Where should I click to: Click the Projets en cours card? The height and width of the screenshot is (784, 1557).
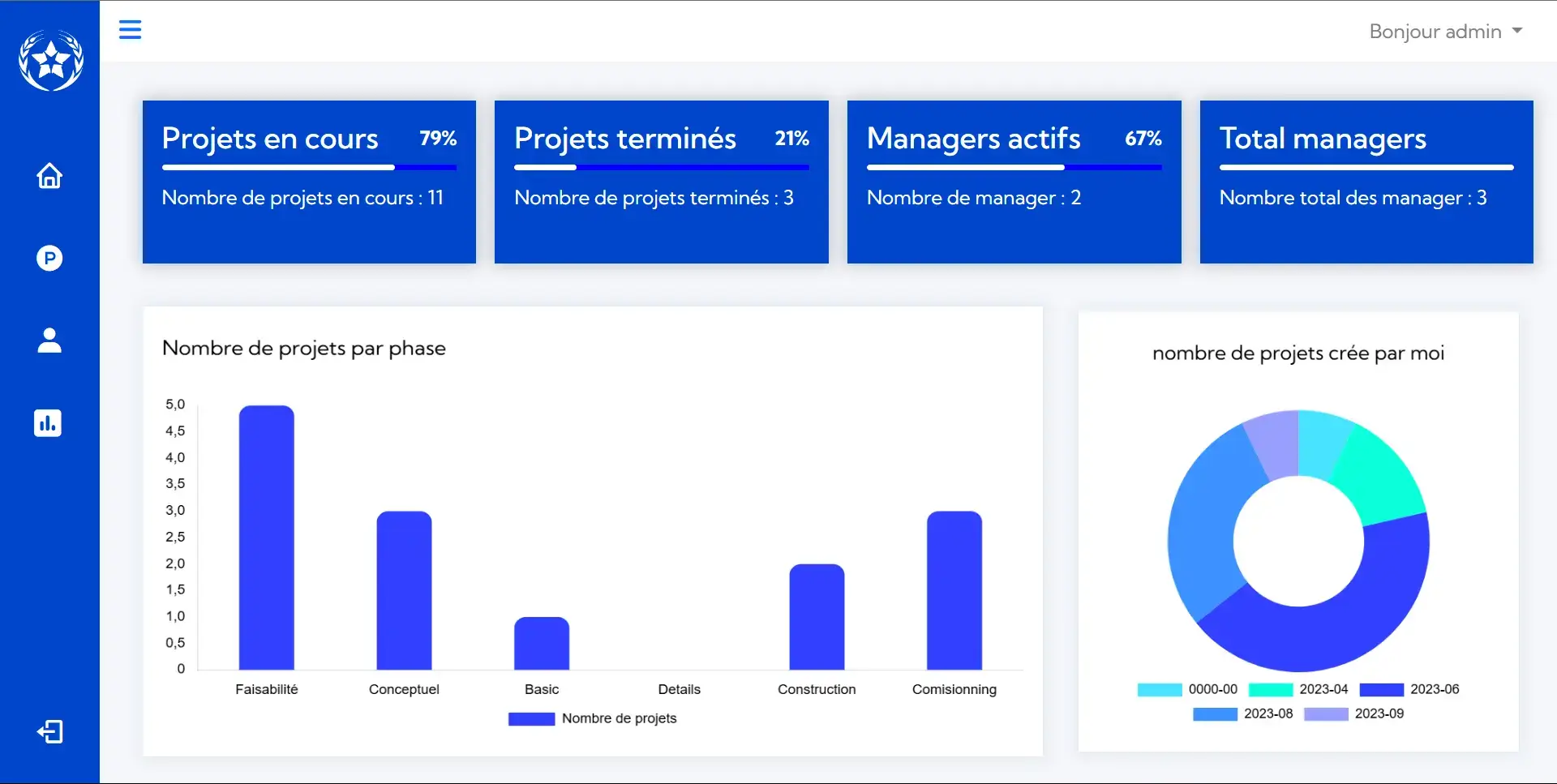tap(309, 182)
